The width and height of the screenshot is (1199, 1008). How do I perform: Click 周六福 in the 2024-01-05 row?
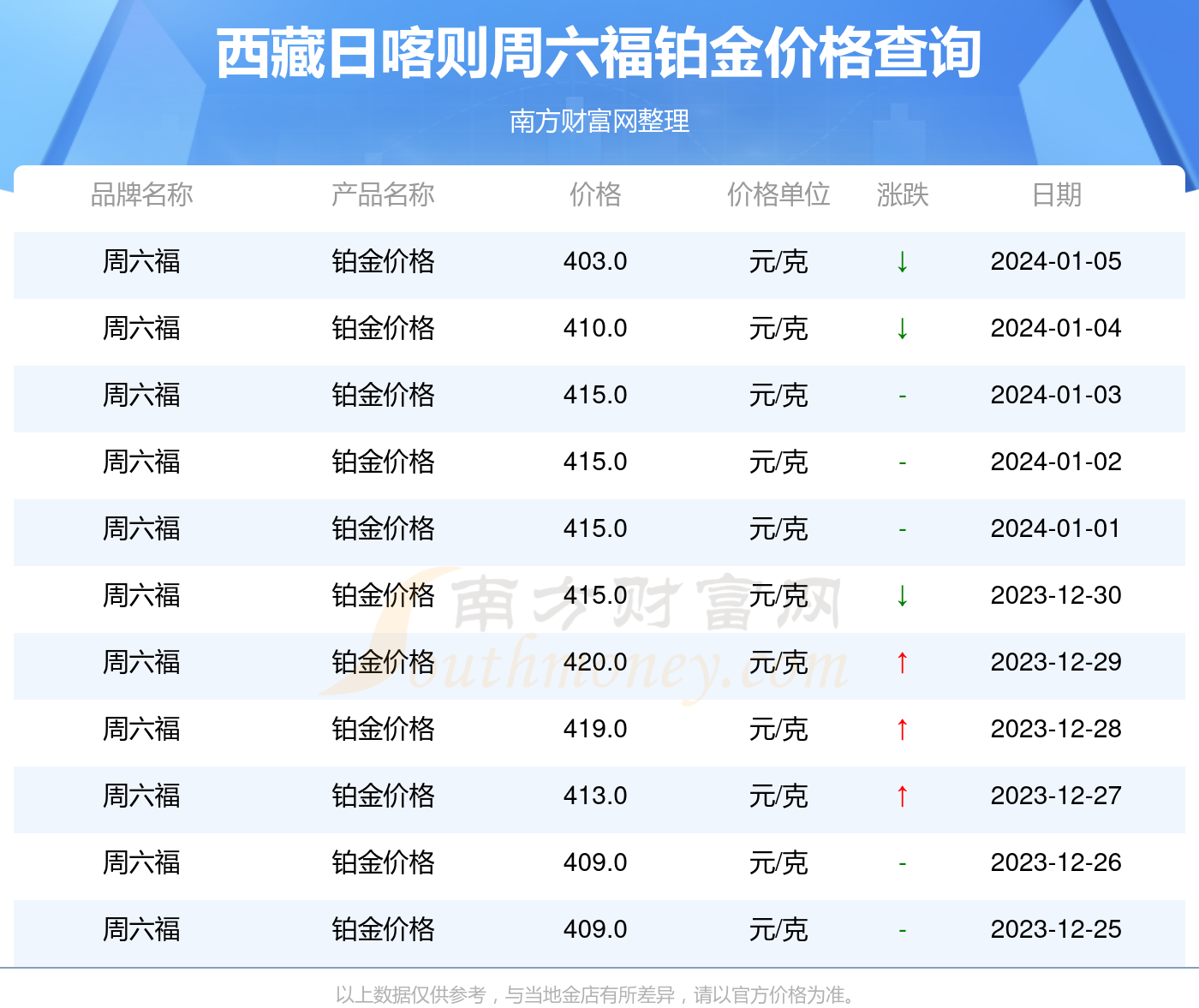pos(141,261)
